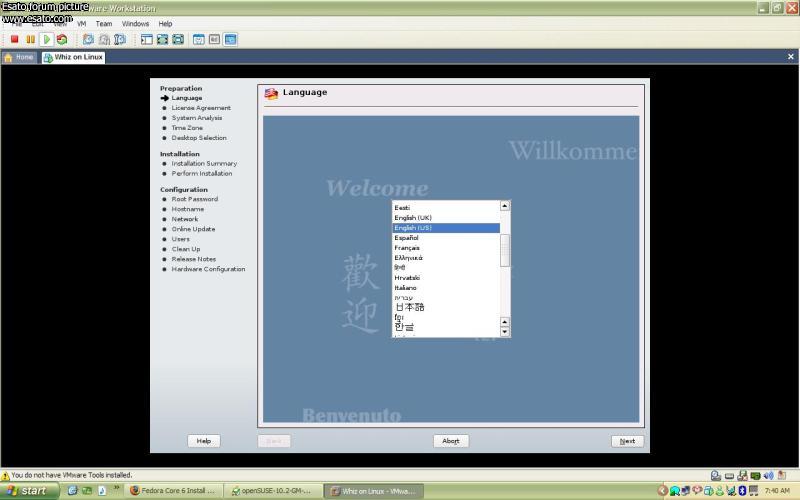Select Japanese 日本語 in the language list
The image size is (800, 500).
coord(446,307)
